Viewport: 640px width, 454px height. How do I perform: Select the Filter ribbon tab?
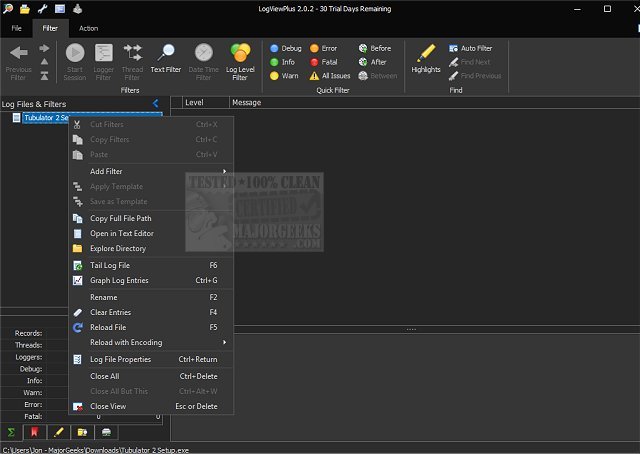click(x=50, y=28)
